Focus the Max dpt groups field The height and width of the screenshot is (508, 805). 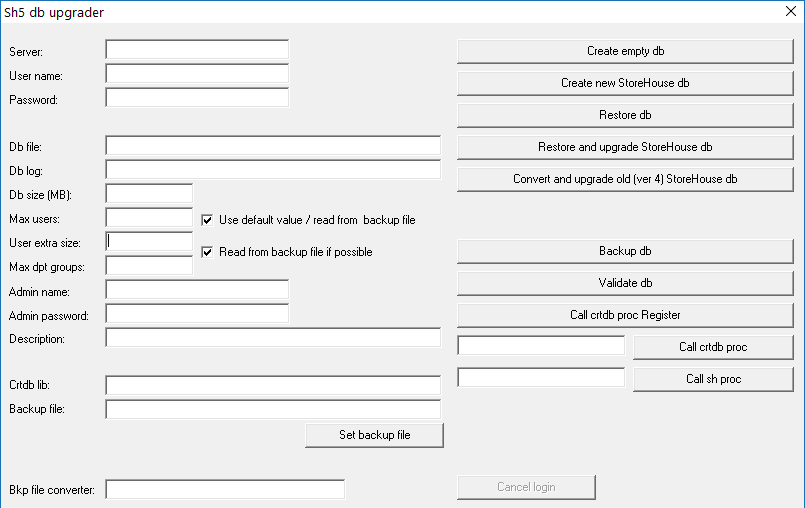tap(149, 266)
